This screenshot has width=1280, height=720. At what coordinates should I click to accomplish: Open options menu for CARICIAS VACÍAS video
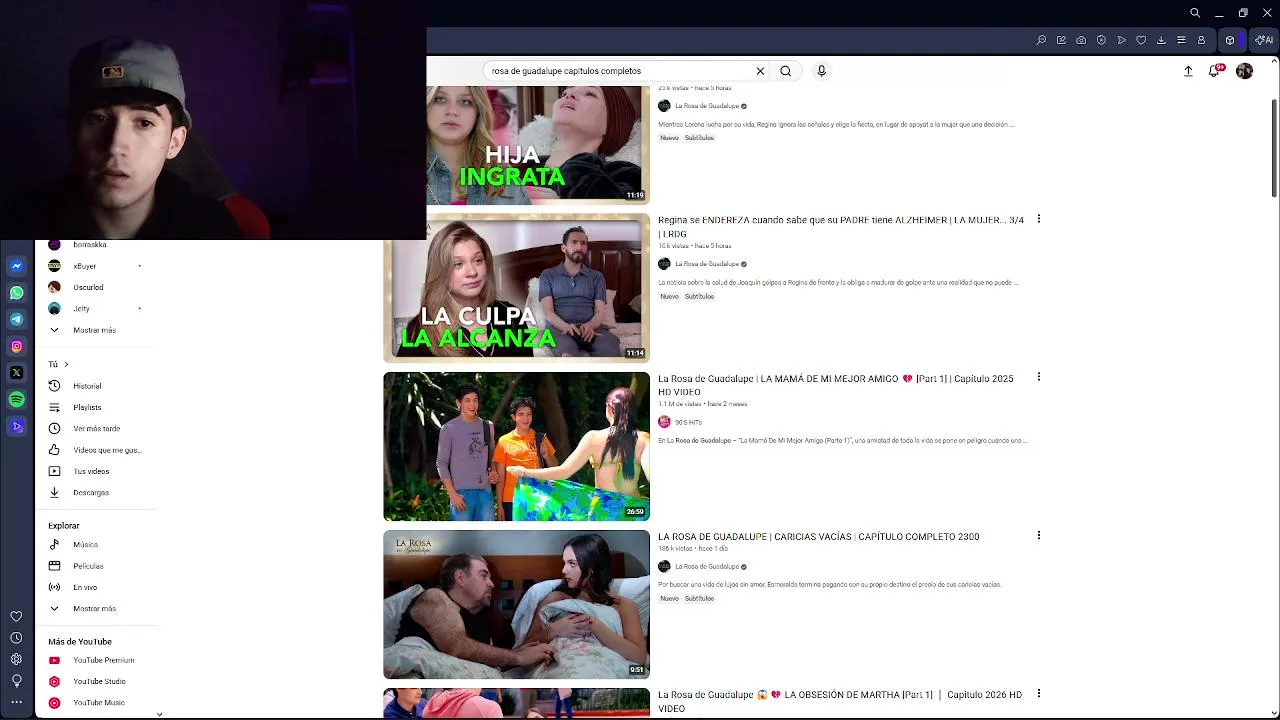(x=1038, y=536)
